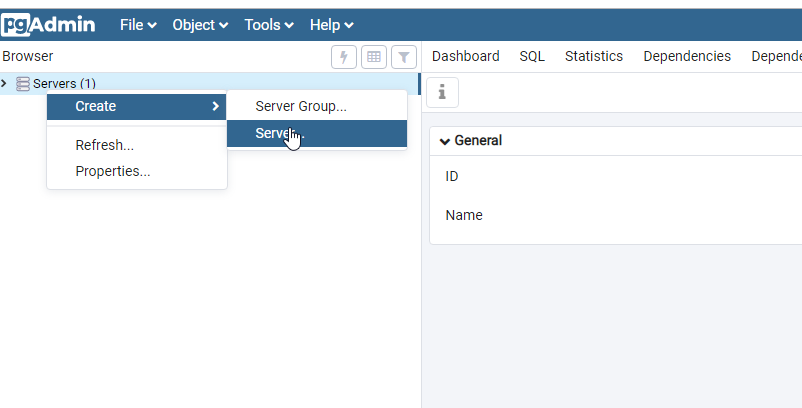Click the Browser panel title
802x408 pixels.
28,56
